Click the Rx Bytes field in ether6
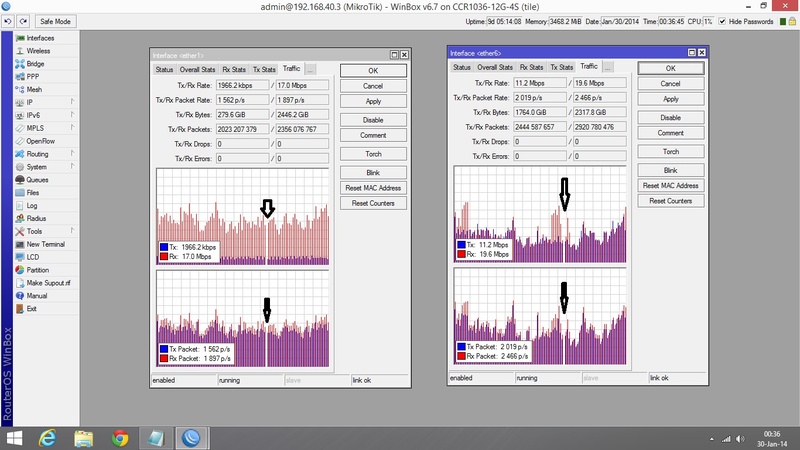This screenshot has width=800, height=450. pyautogui.click(x=599, y=112)
